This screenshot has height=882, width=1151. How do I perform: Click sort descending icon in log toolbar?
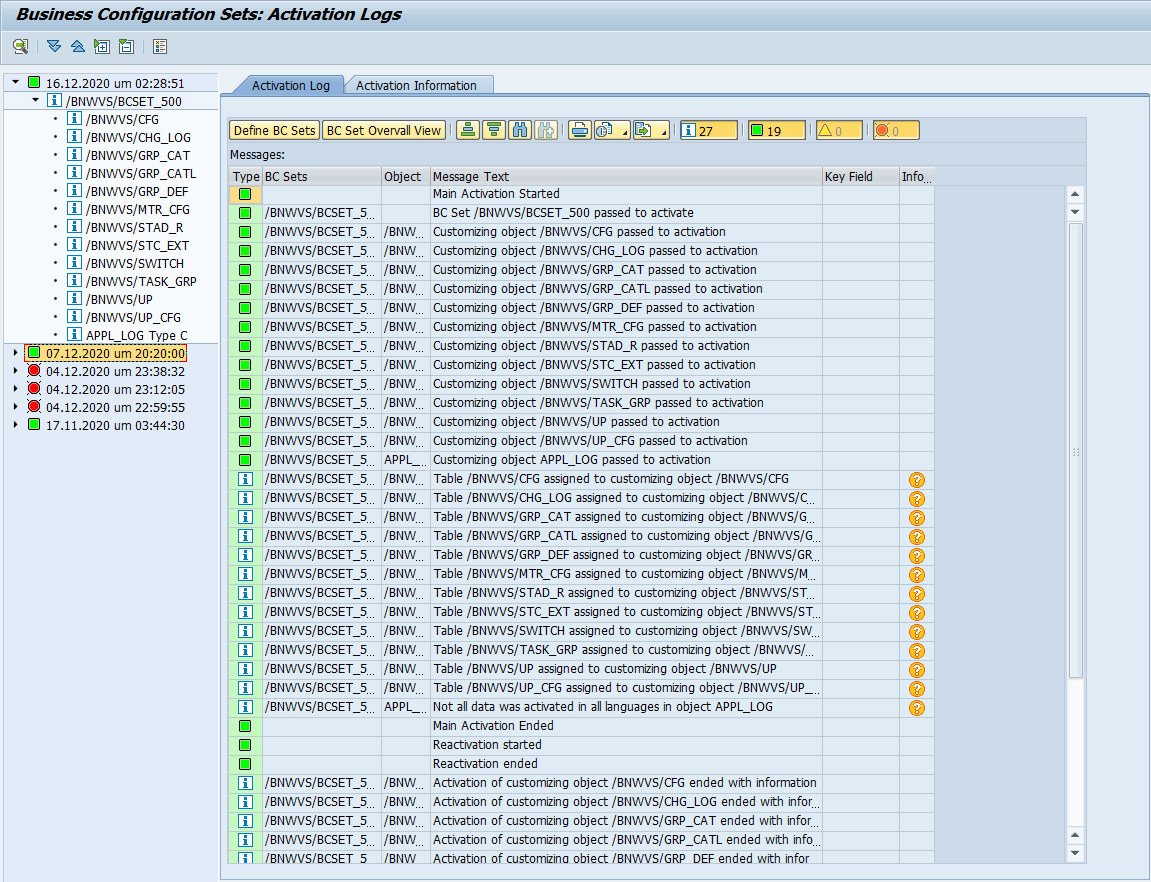(493, 130)
